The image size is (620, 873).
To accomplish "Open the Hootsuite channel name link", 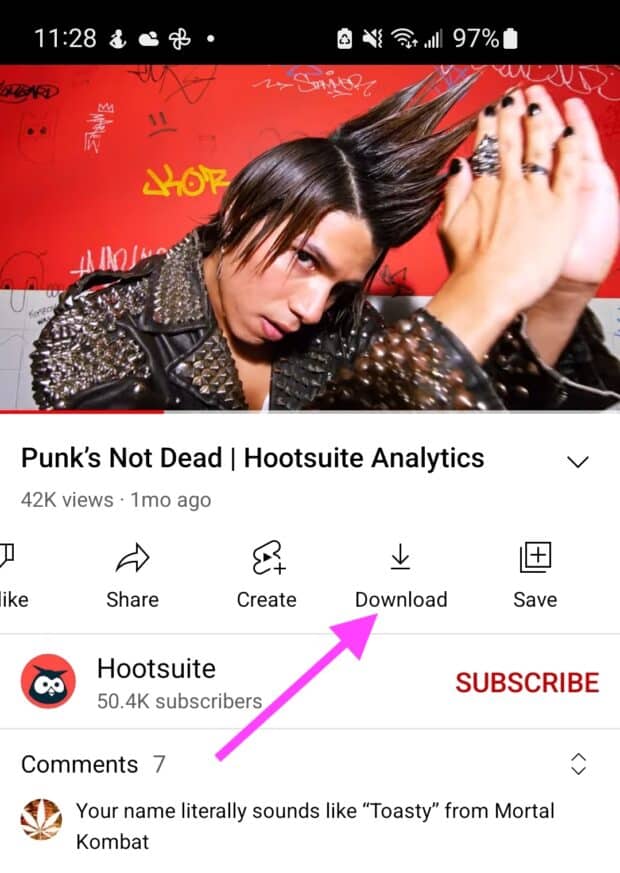I will [x=156, y=668].
